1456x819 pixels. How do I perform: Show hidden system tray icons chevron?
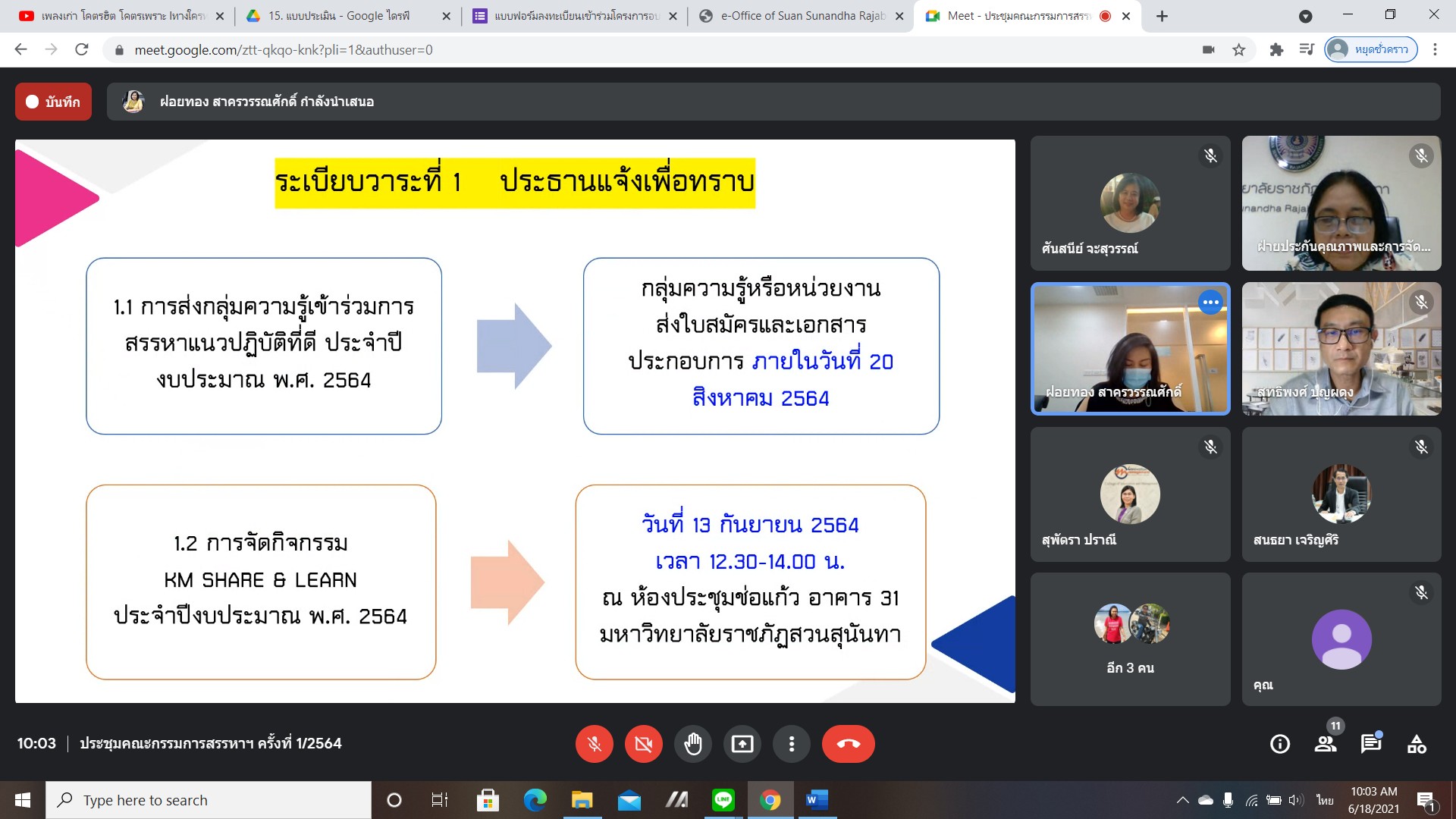[x=1182, y=800]
